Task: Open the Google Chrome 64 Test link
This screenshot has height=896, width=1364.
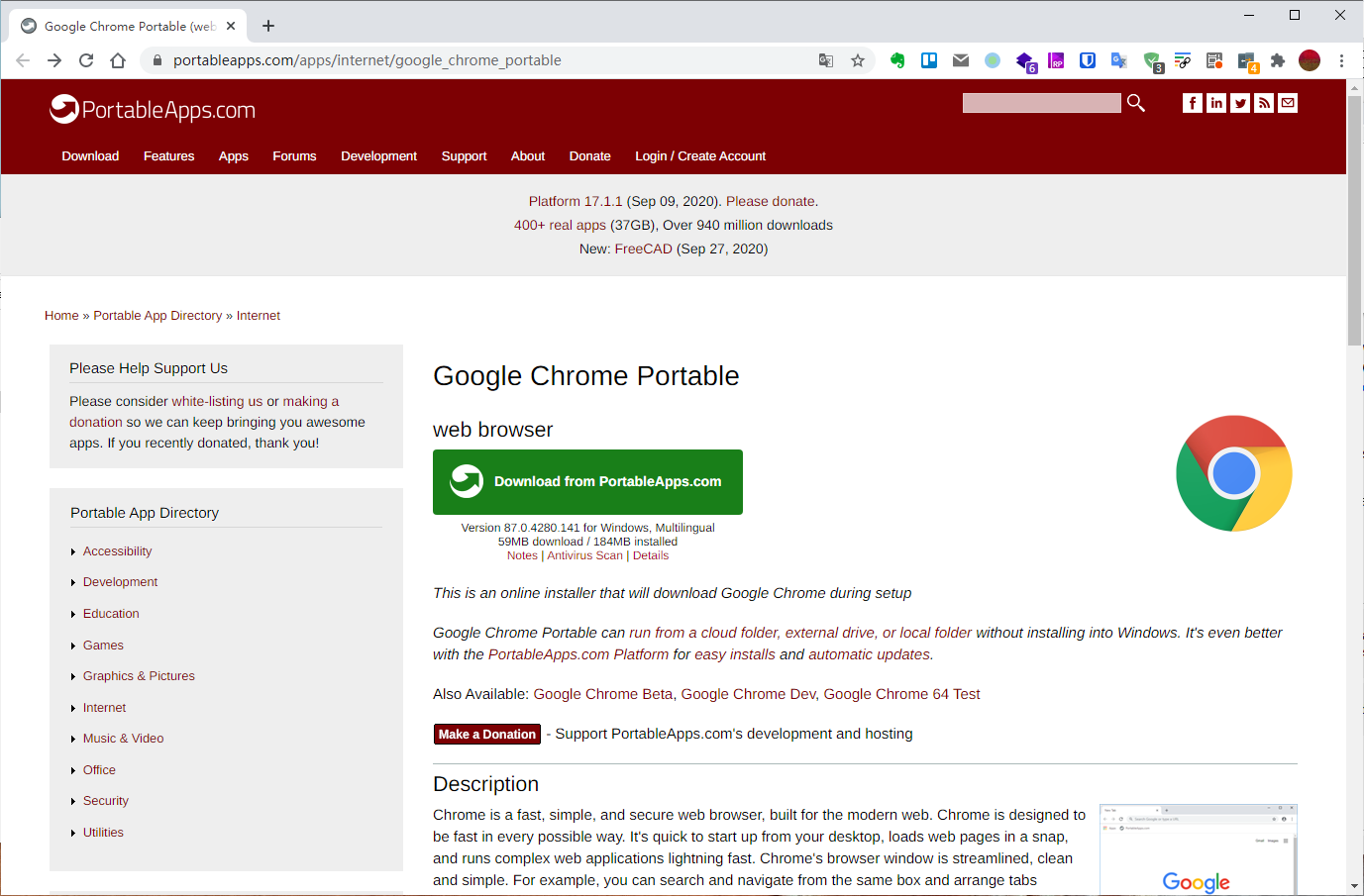Action: [901, 694]
